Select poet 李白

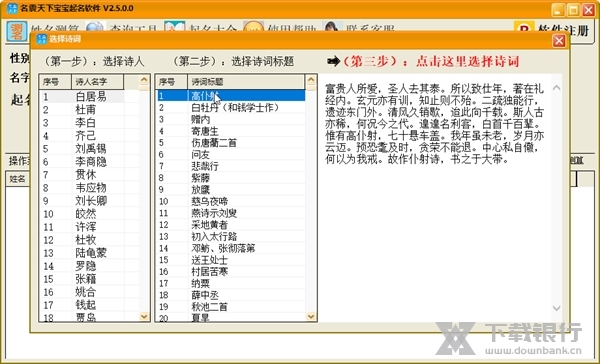click(x=85, y=123)
